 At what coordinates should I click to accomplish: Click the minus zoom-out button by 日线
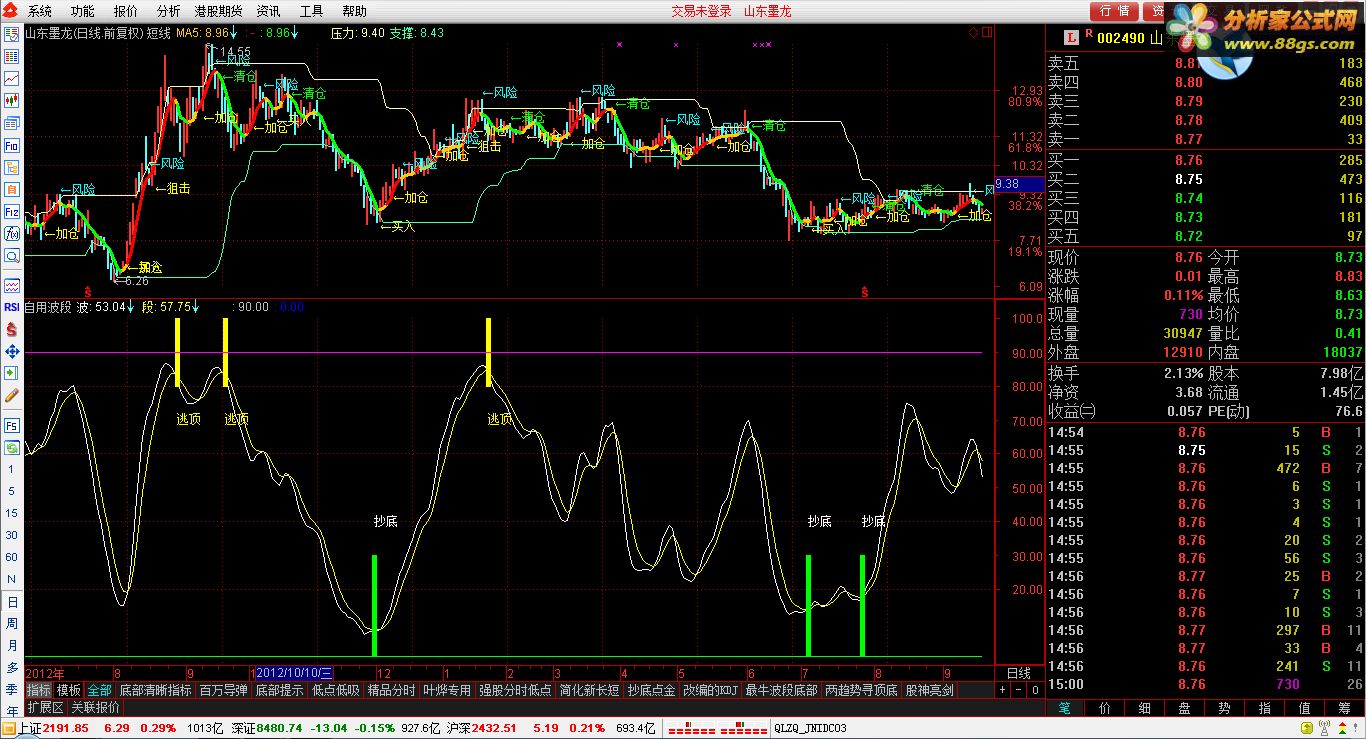(1018, 690)
